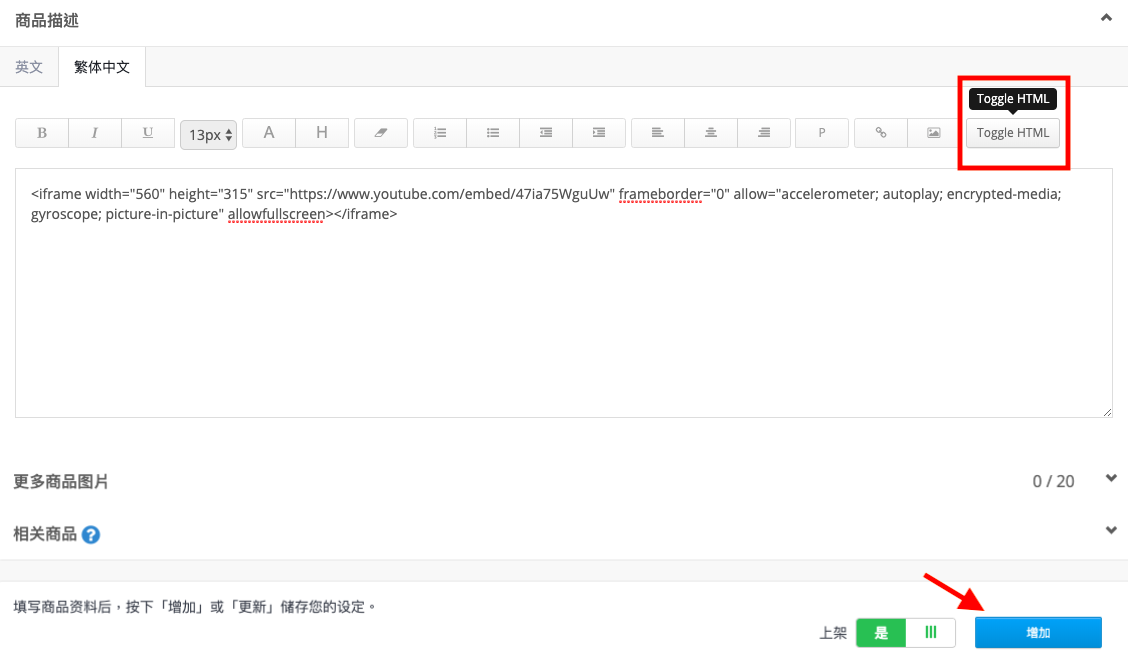The width and height of the screenshot is (1128, 664).
Task: Switch to the 英文 tab
Action: pyautogui.click(x=29, y=67)
